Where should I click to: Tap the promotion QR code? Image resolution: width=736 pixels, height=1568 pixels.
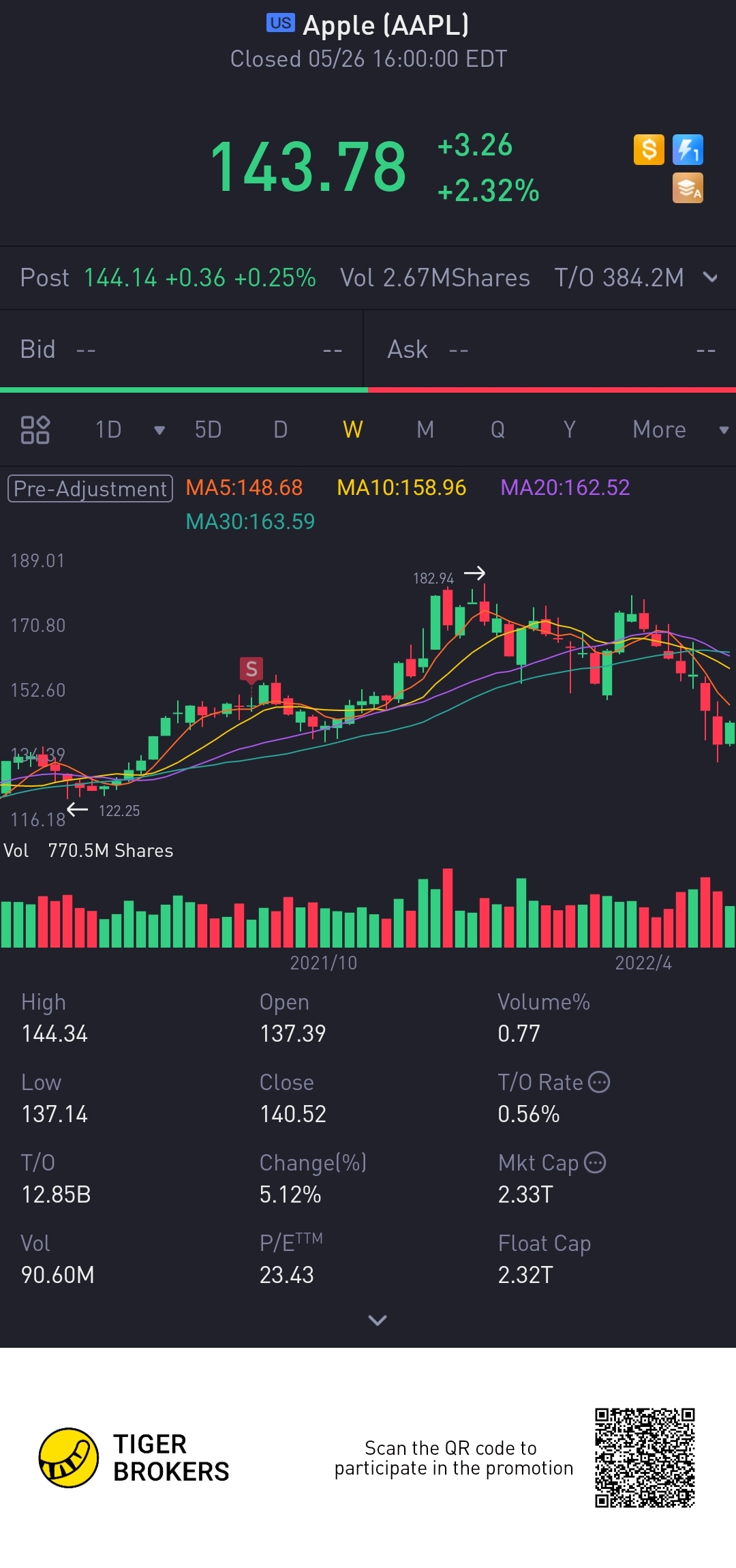point(645,1458)
